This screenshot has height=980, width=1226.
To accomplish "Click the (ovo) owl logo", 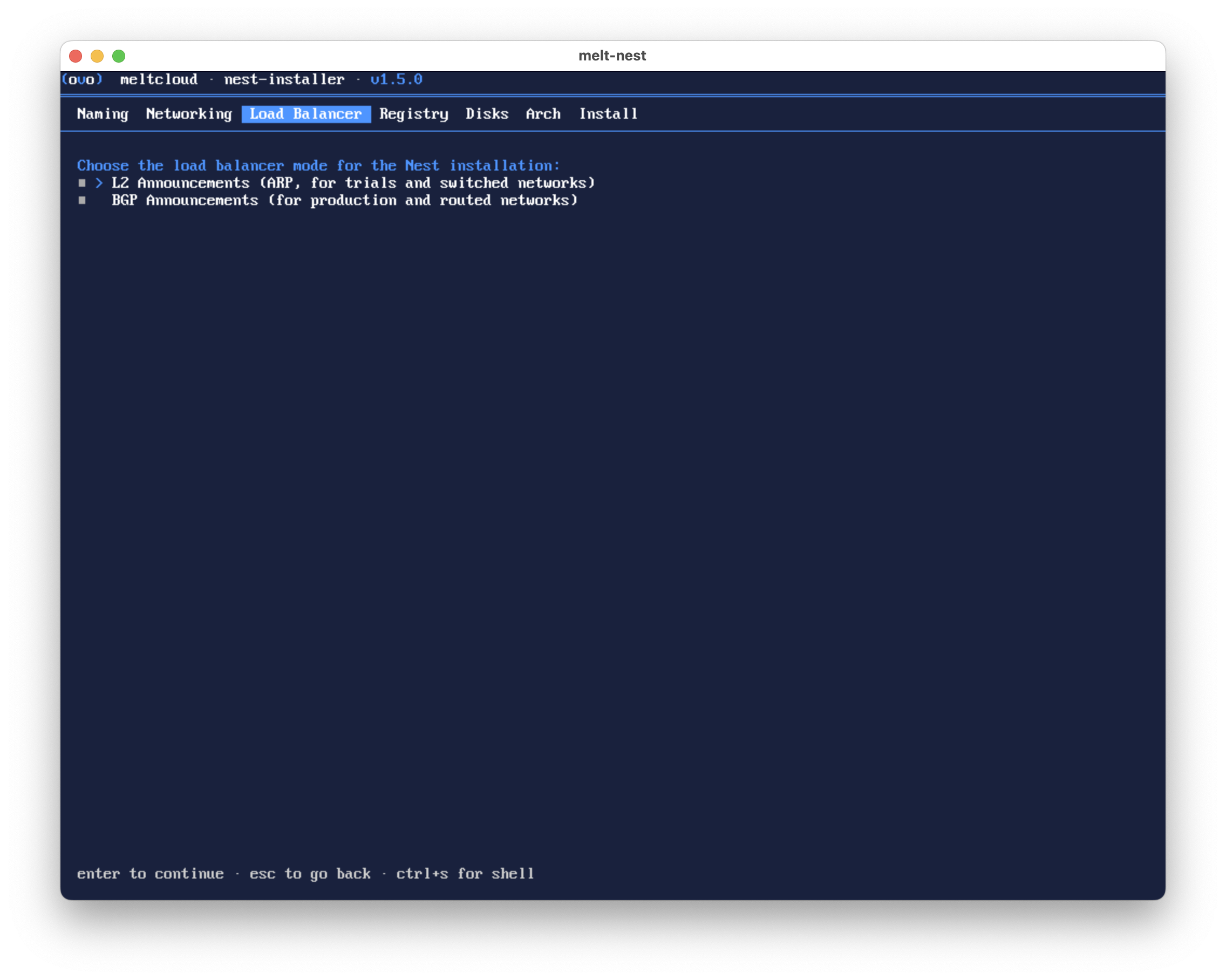I will coord(83,79).
